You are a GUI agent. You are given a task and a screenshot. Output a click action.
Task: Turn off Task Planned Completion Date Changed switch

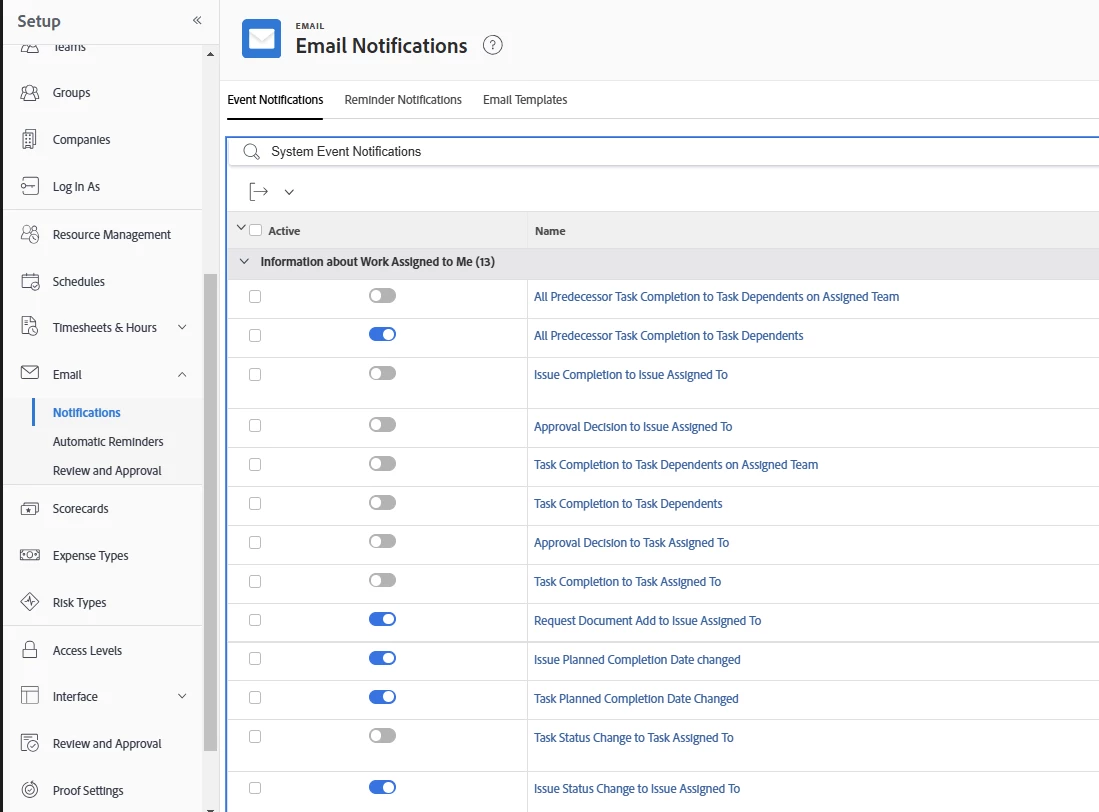tap(382, 696)
